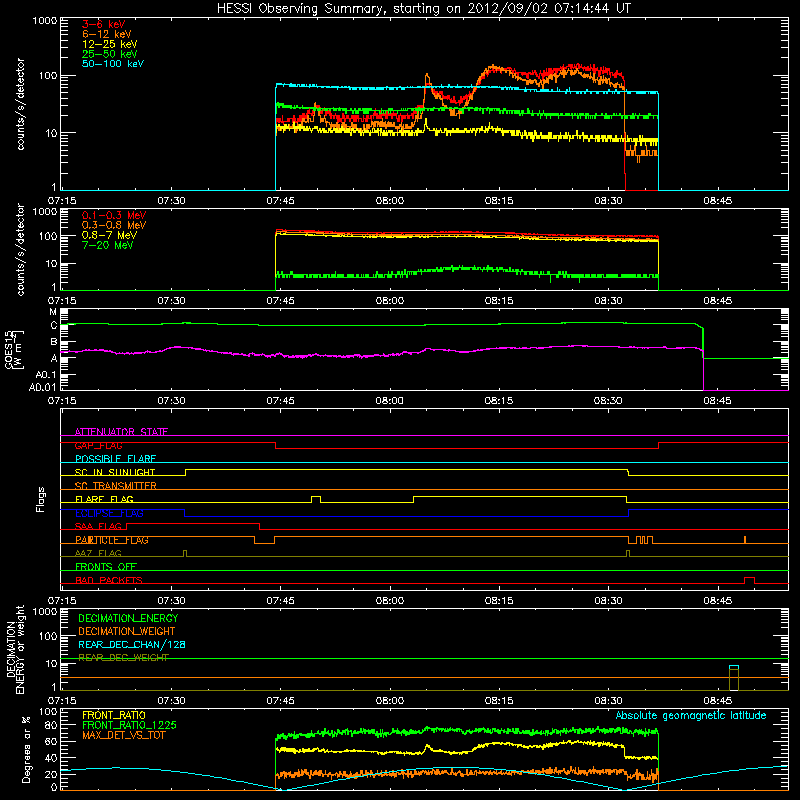Screen dimensions: 800x800
Task: Select the 50-100 keV legend label
Action: pos(113,64)
